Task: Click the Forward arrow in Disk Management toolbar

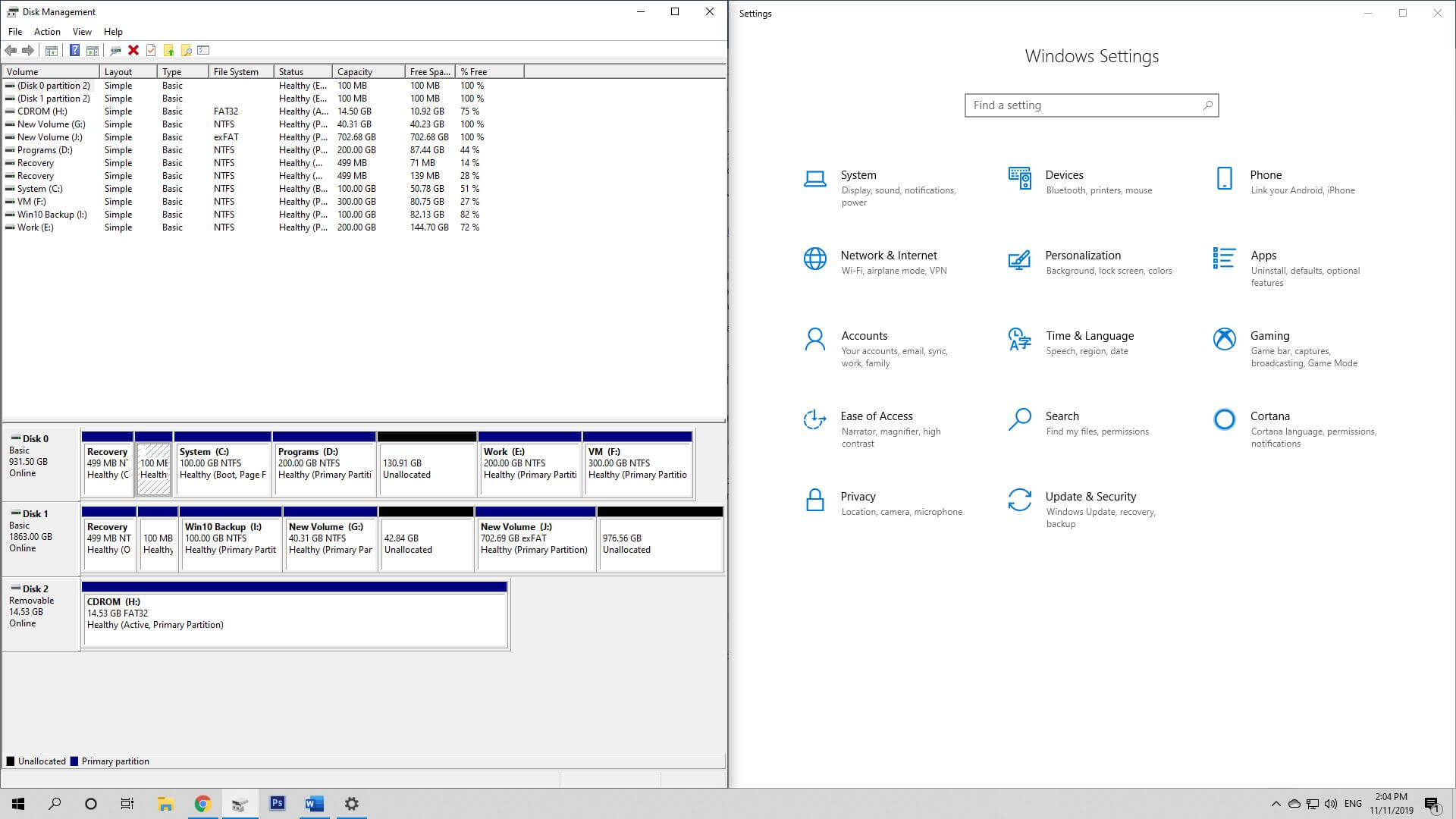Action: click(28, 50)
